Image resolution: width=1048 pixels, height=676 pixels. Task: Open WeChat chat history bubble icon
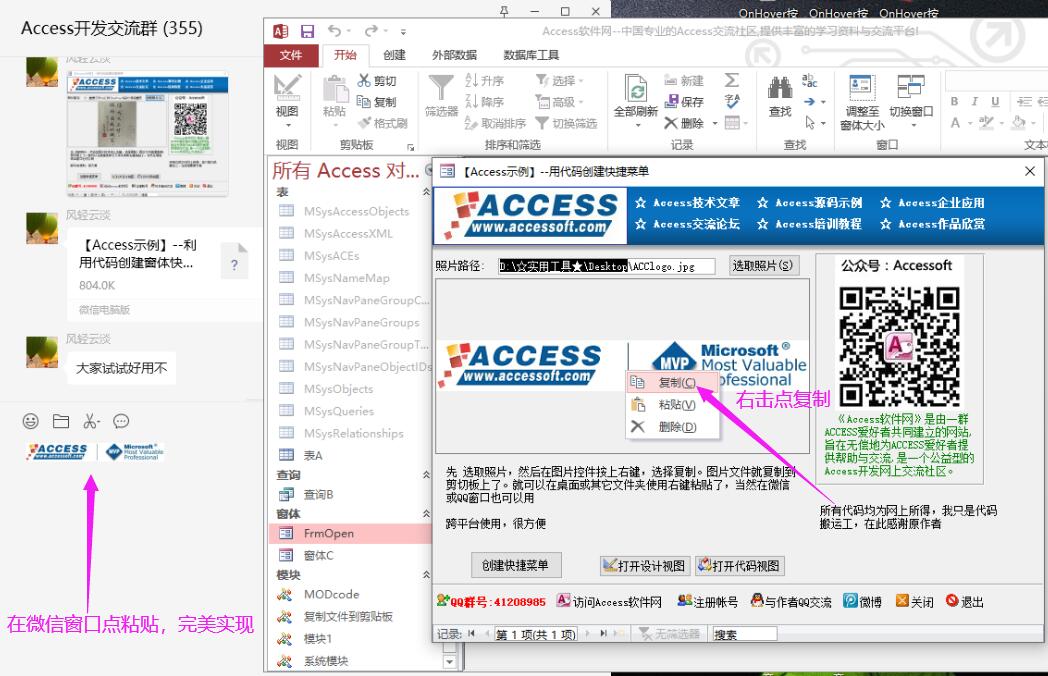click(x=121, y=421)
